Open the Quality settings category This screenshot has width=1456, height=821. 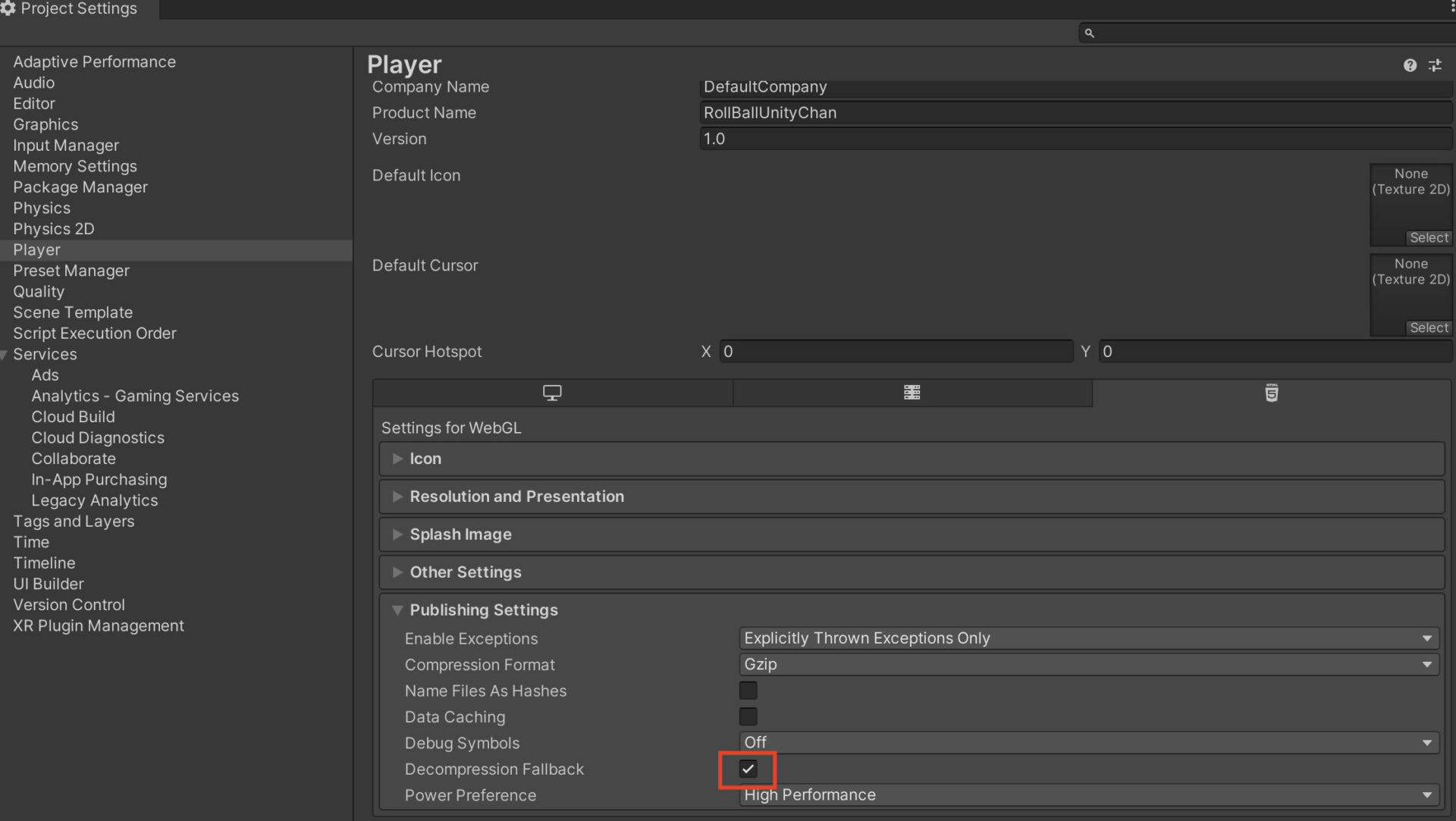coord(39,292)
